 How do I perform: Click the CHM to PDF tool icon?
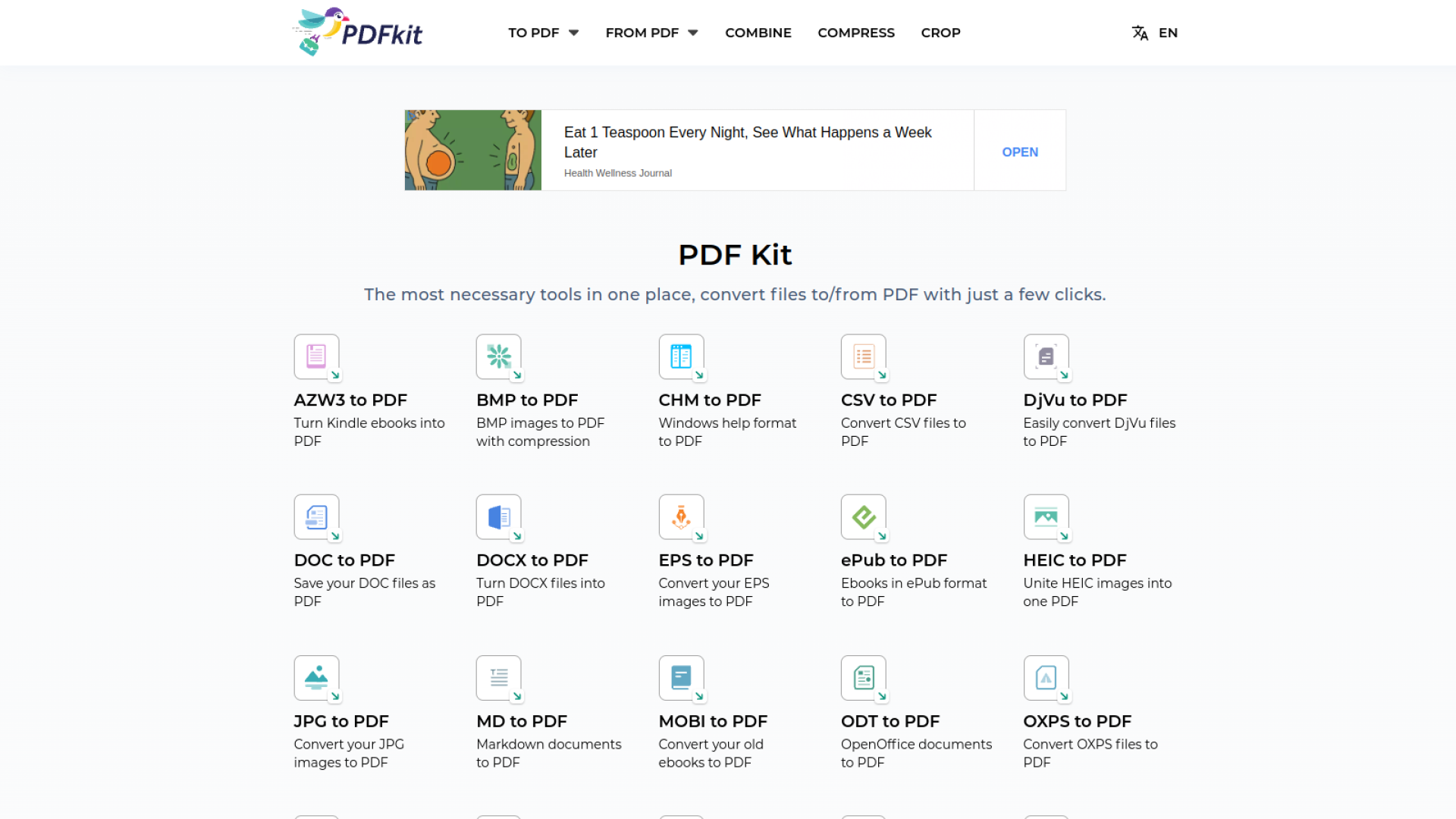pyautogui.click(x=681, y=357)
